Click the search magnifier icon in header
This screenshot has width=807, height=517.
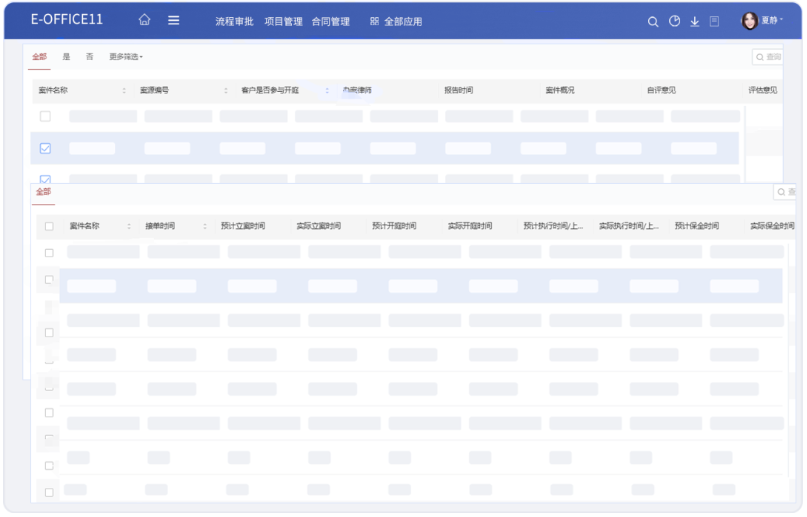click(653, 21)
